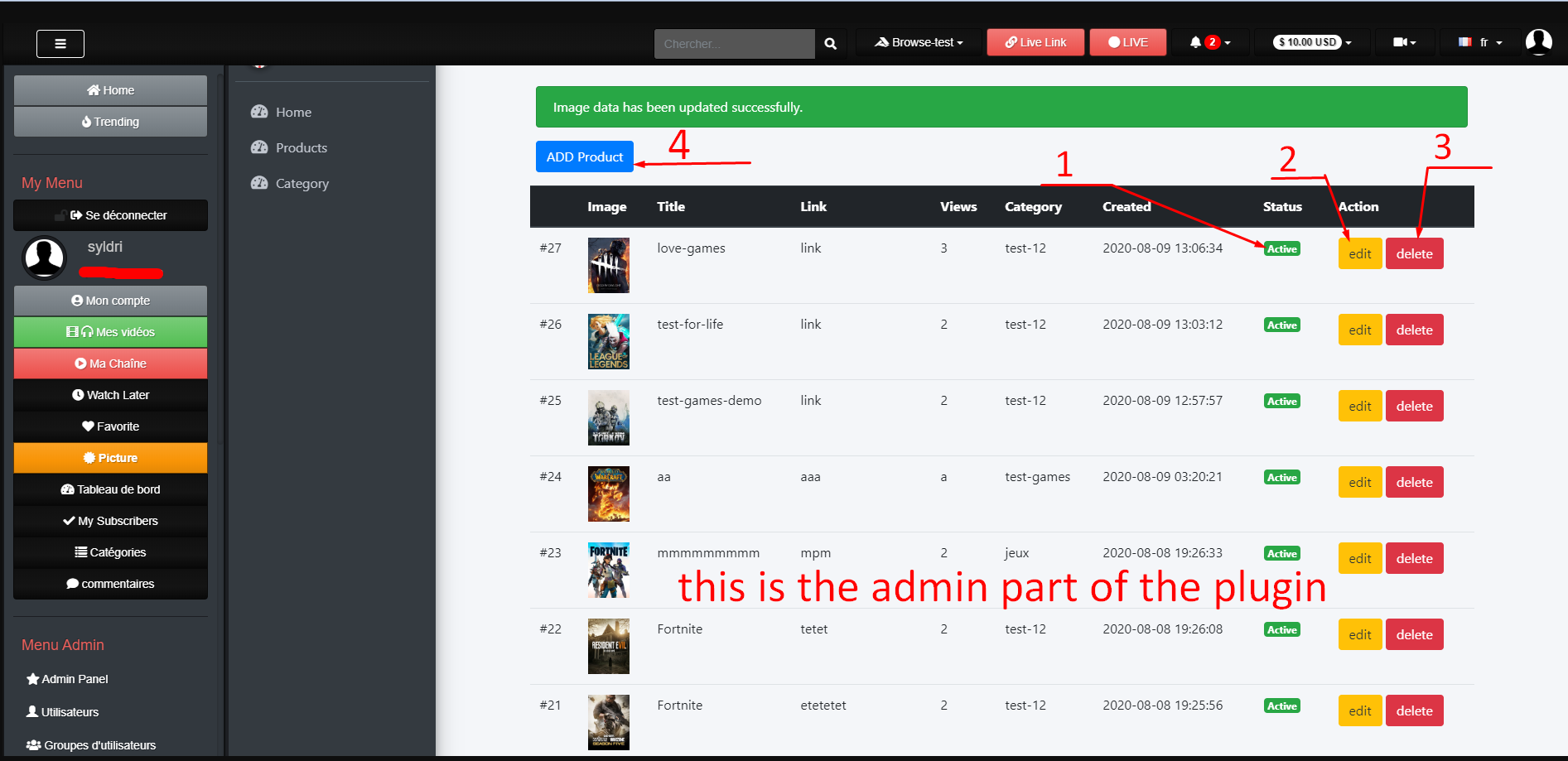Click the Active status badge of #25

point(1282,402)
